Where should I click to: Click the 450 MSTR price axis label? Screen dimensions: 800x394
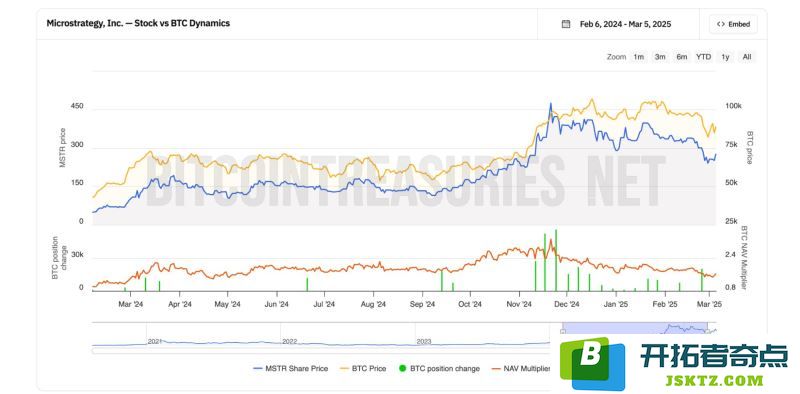coord(77,106)
